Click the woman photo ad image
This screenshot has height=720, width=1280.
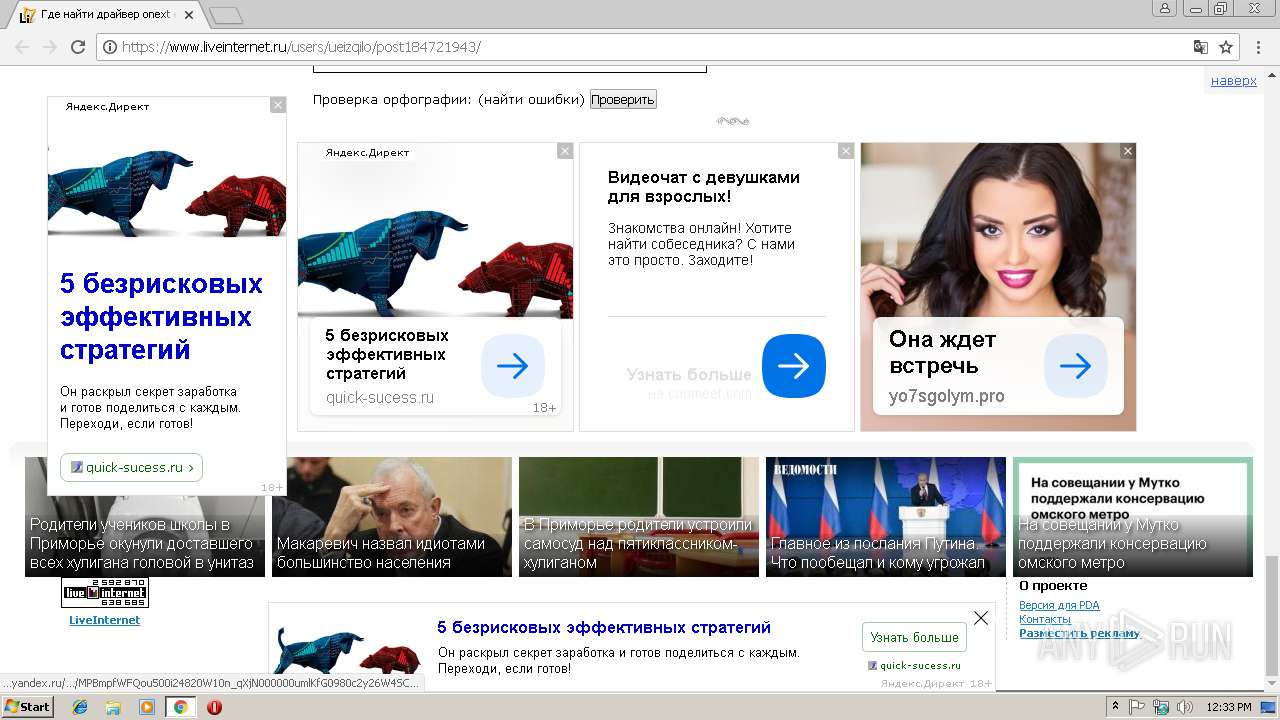[998, 230]
